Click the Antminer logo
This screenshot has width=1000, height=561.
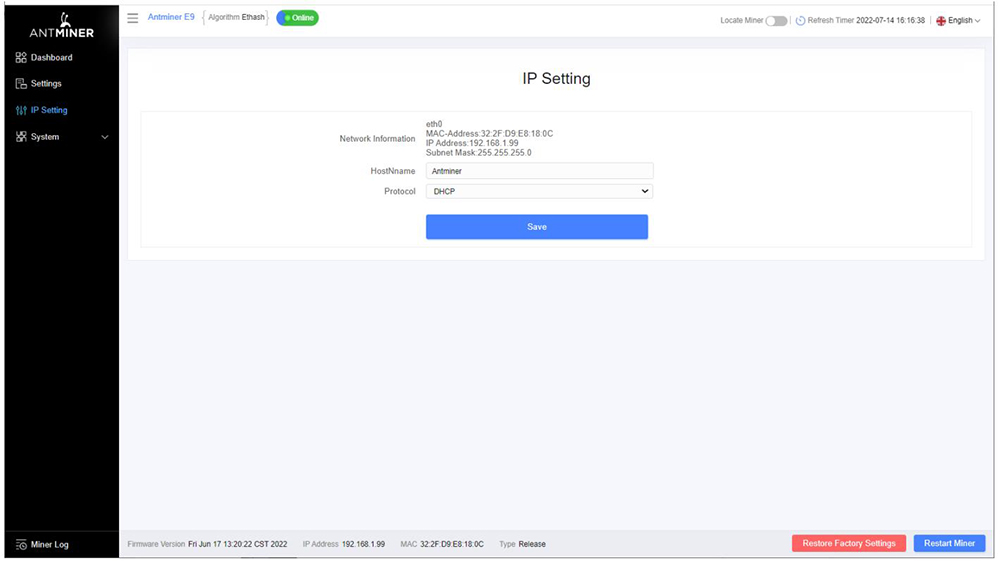62,25
